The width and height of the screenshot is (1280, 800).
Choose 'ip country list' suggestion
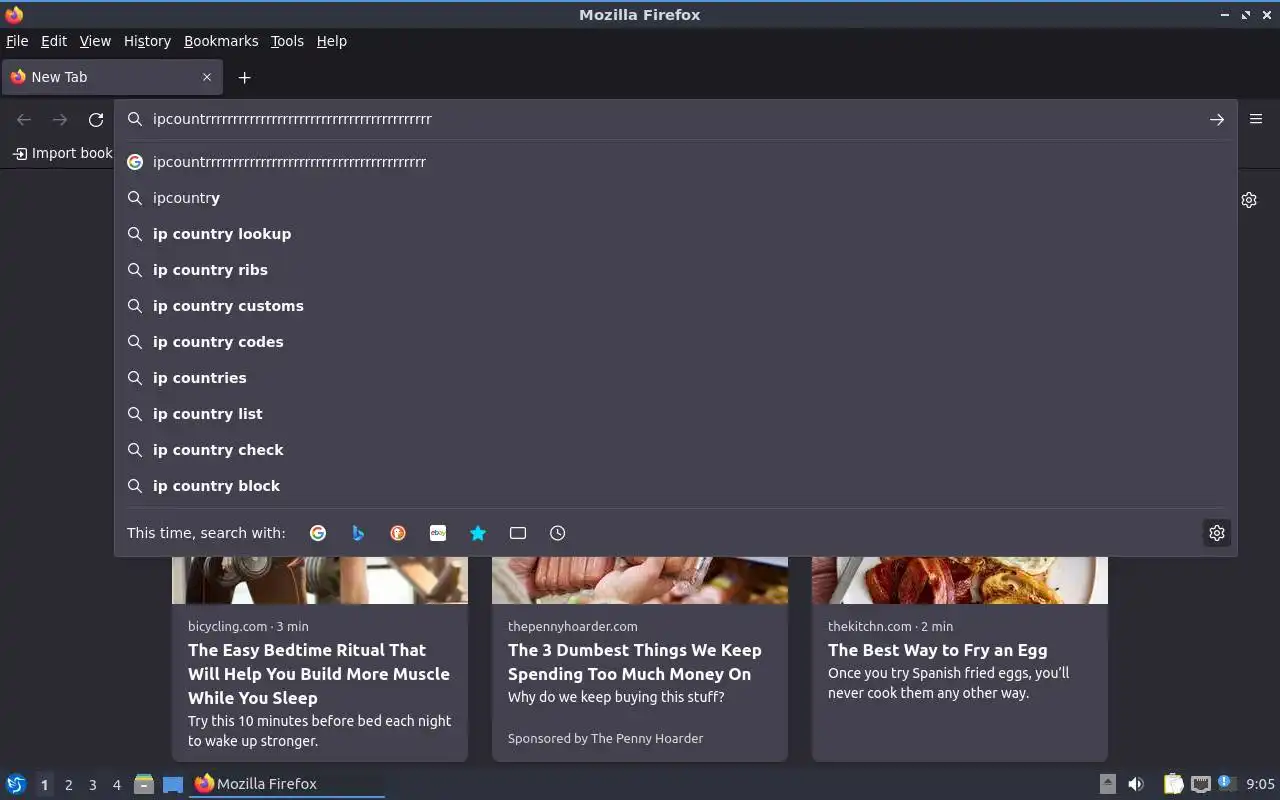[676, 414]
